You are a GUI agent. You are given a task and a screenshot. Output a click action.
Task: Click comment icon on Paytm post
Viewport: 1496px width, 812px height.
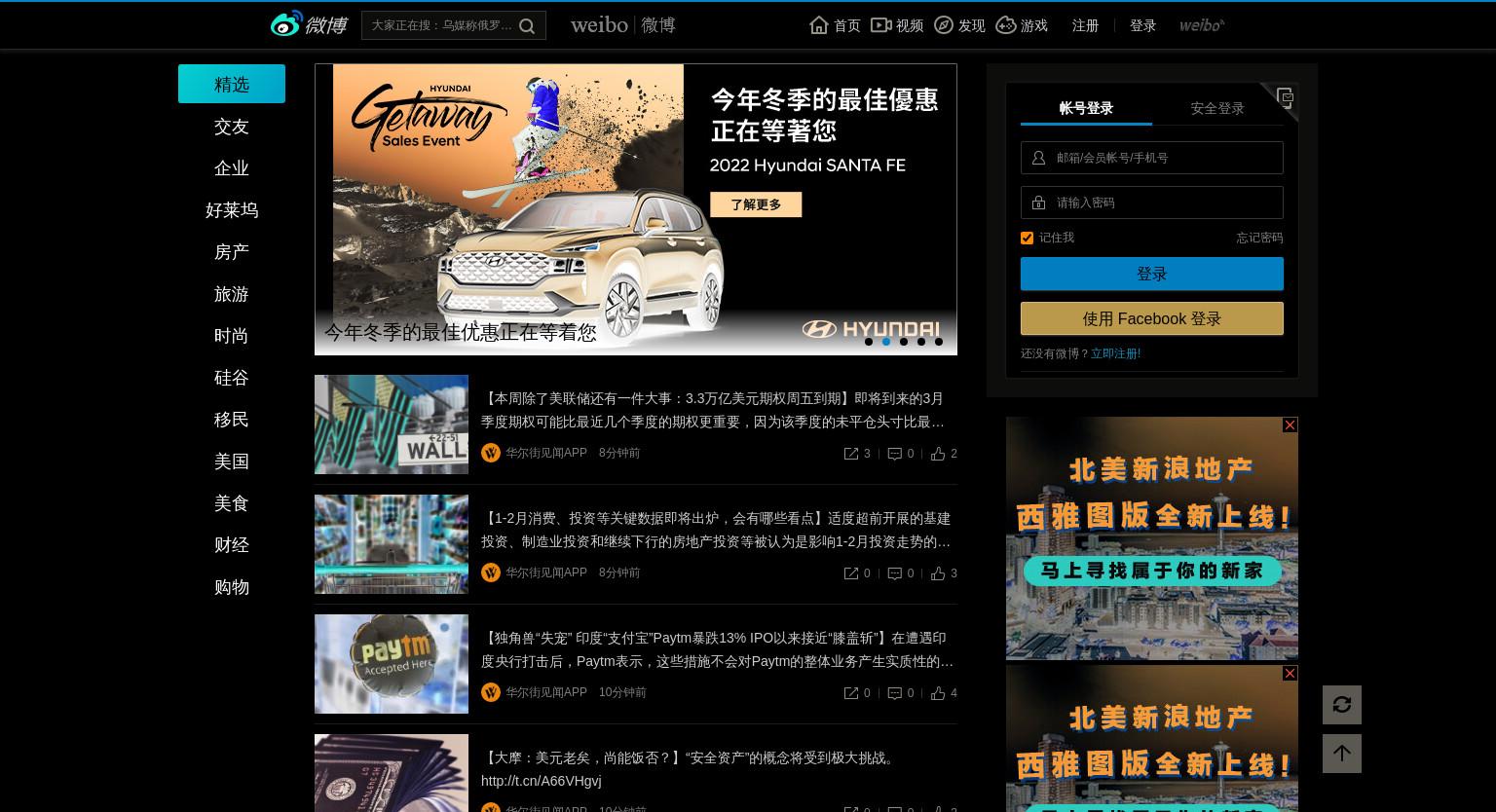[x=894, y=693]
